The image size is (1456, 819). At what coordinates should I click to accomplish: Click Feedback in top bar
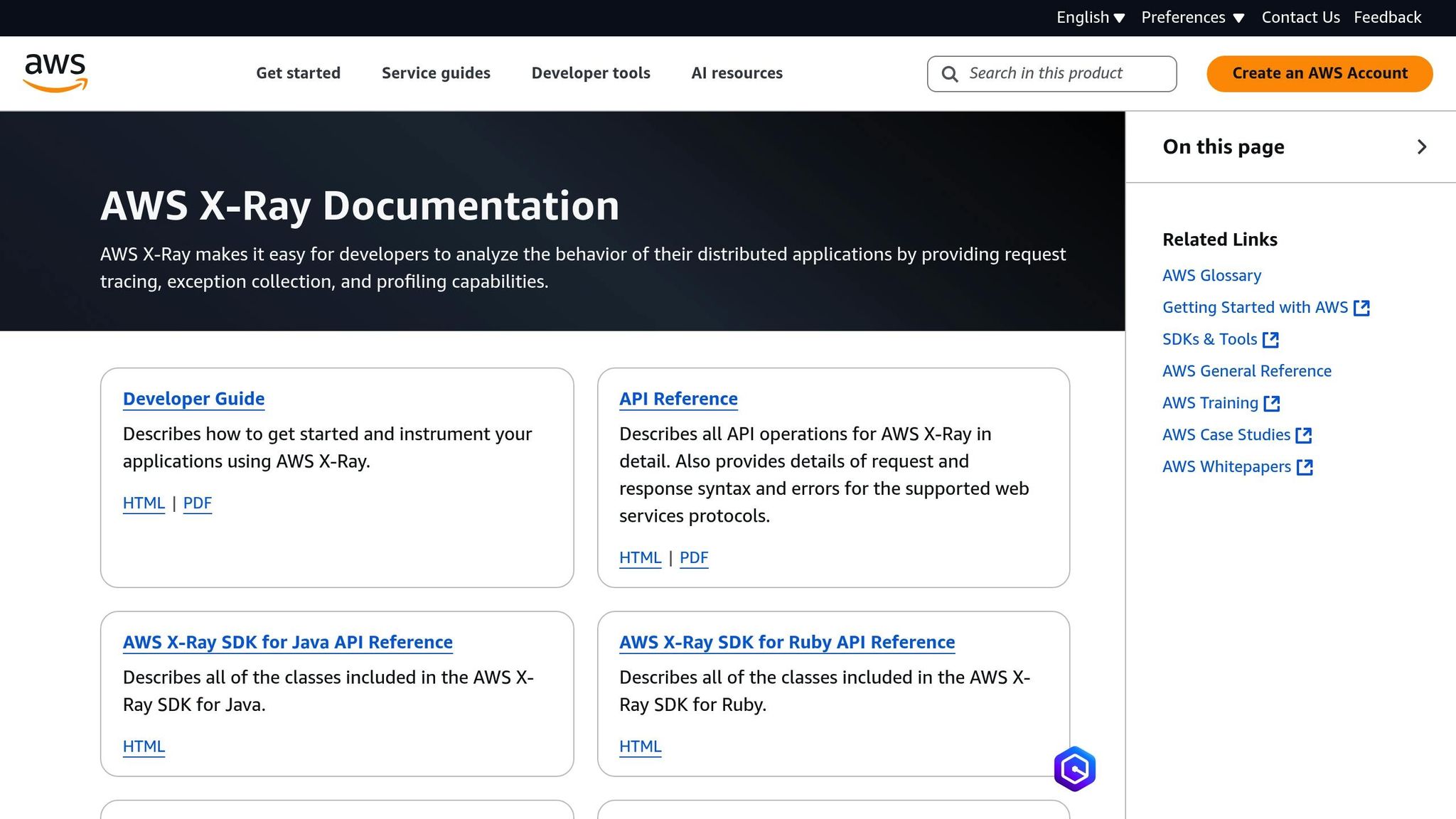(1387, 17)
